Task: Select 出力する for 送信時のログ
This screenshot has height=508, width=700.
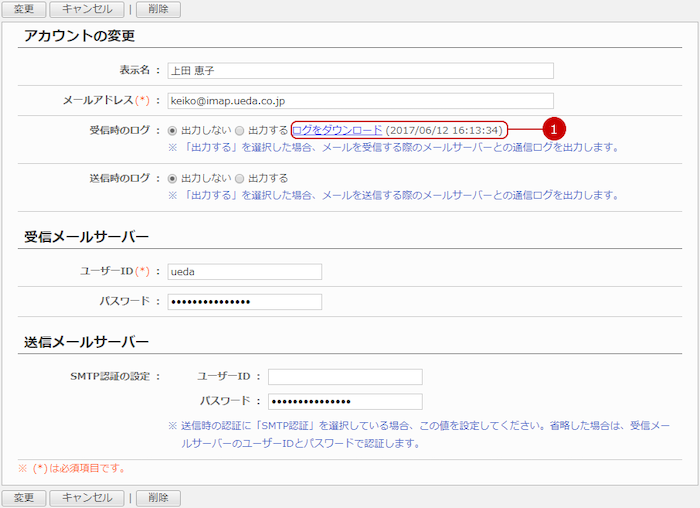Action: click(x=240, y=178)
